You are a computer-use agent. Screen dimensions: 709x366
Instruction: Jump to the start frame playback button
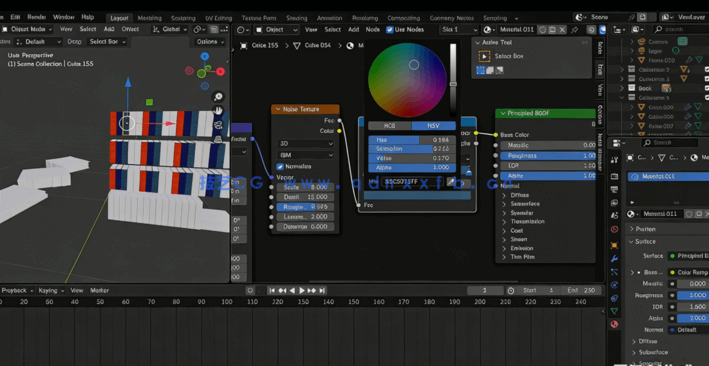pos(272,290)
